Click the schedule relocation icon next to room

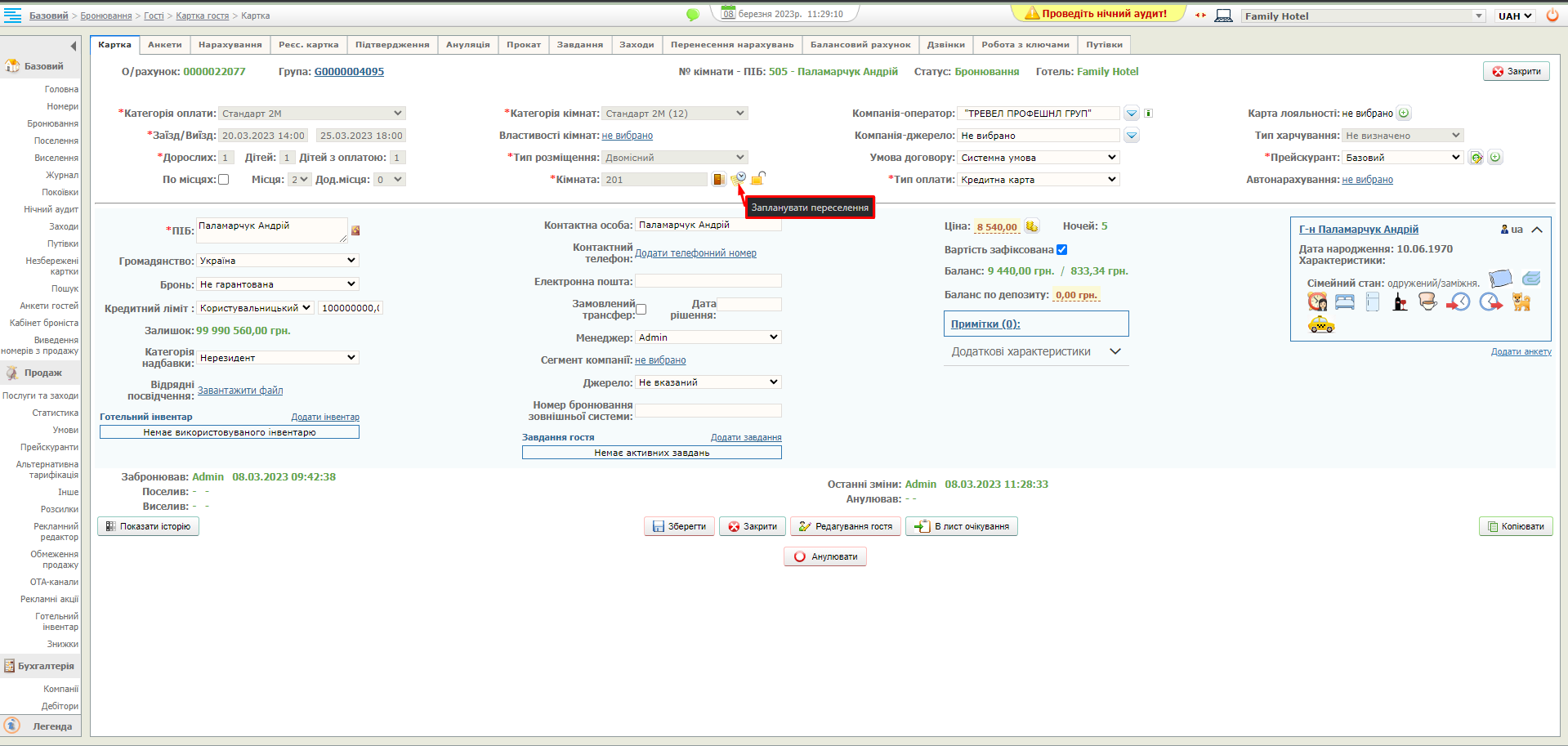click(739, 178)
